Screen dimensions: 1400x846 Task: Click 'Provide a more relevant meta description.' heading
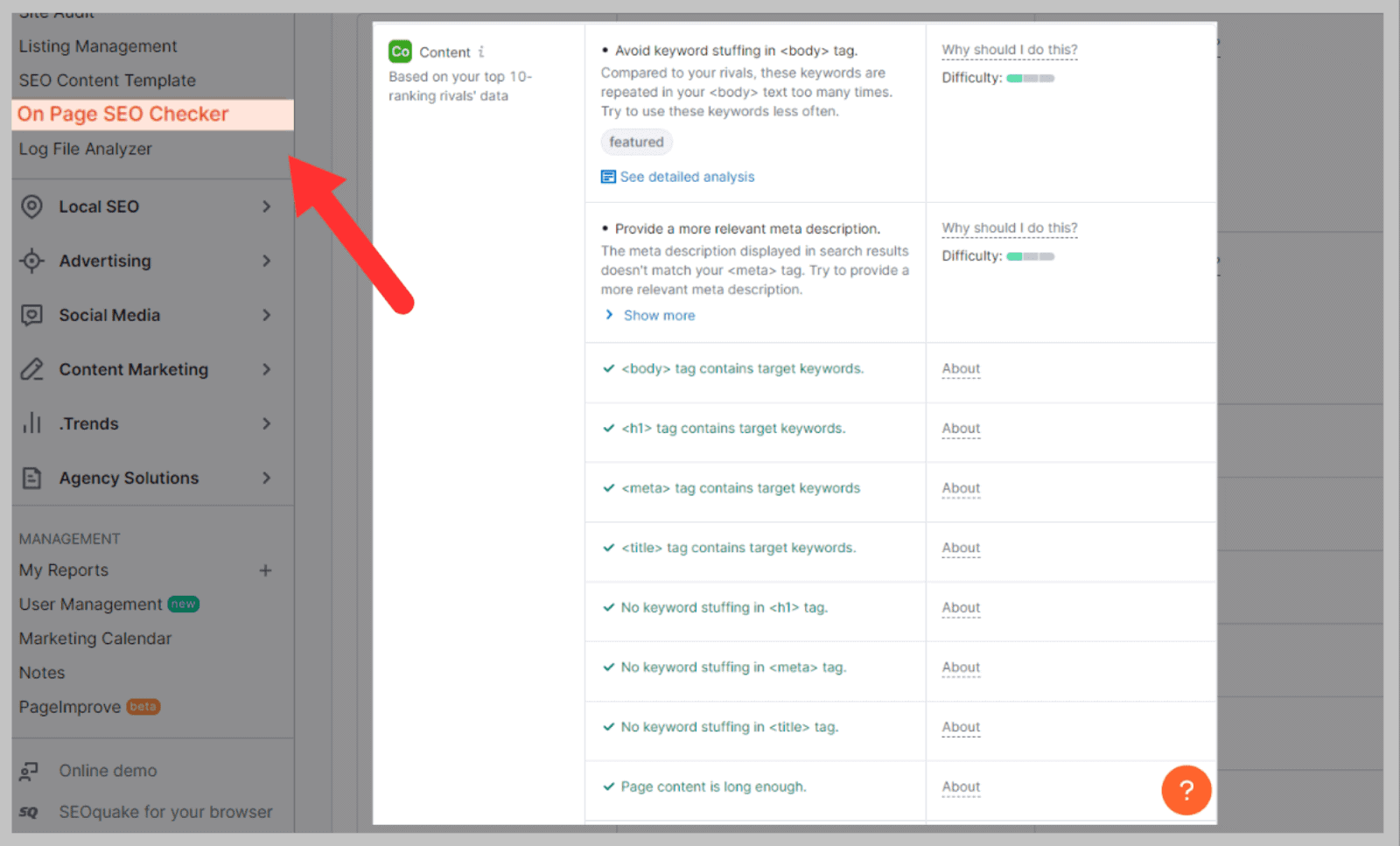click(747, 229)
